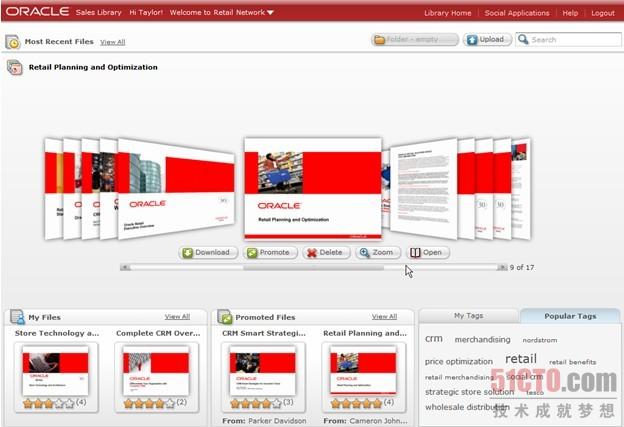Click the retail merchandising tag
Screen dimensions: 624x427
[x=460, y=377]
